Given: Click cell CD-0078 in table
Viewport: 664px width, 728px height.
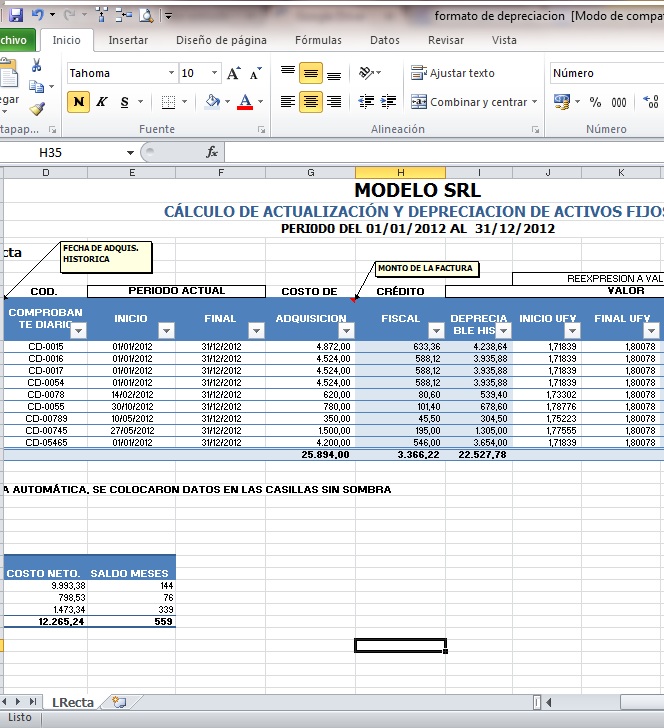Looking at the screenshot, I should 46,395.
